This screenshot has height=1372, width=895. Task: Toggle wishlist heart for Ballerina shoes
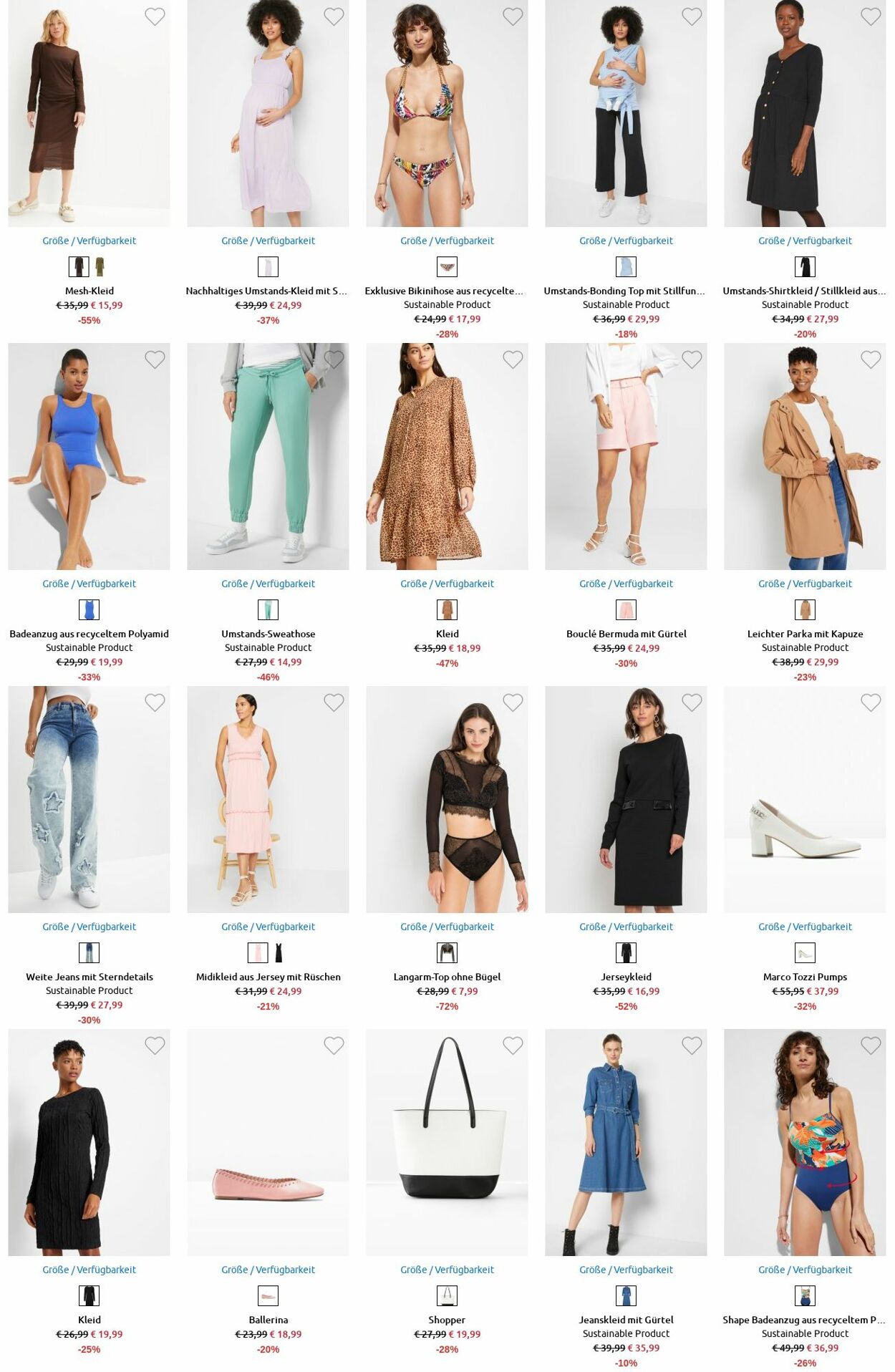click(x=334, y=1045)
